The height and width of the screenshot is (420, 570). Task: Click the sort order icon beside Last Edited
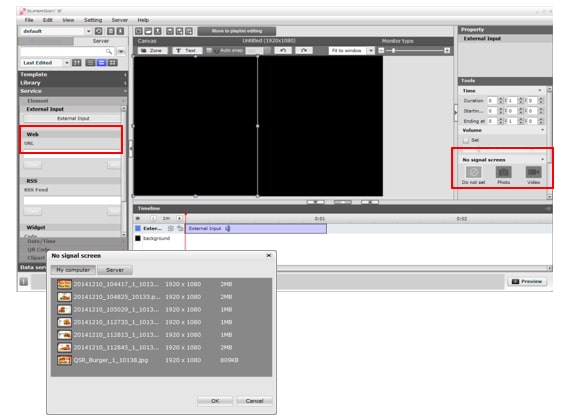pyautogui.click(x=77, y=63)
